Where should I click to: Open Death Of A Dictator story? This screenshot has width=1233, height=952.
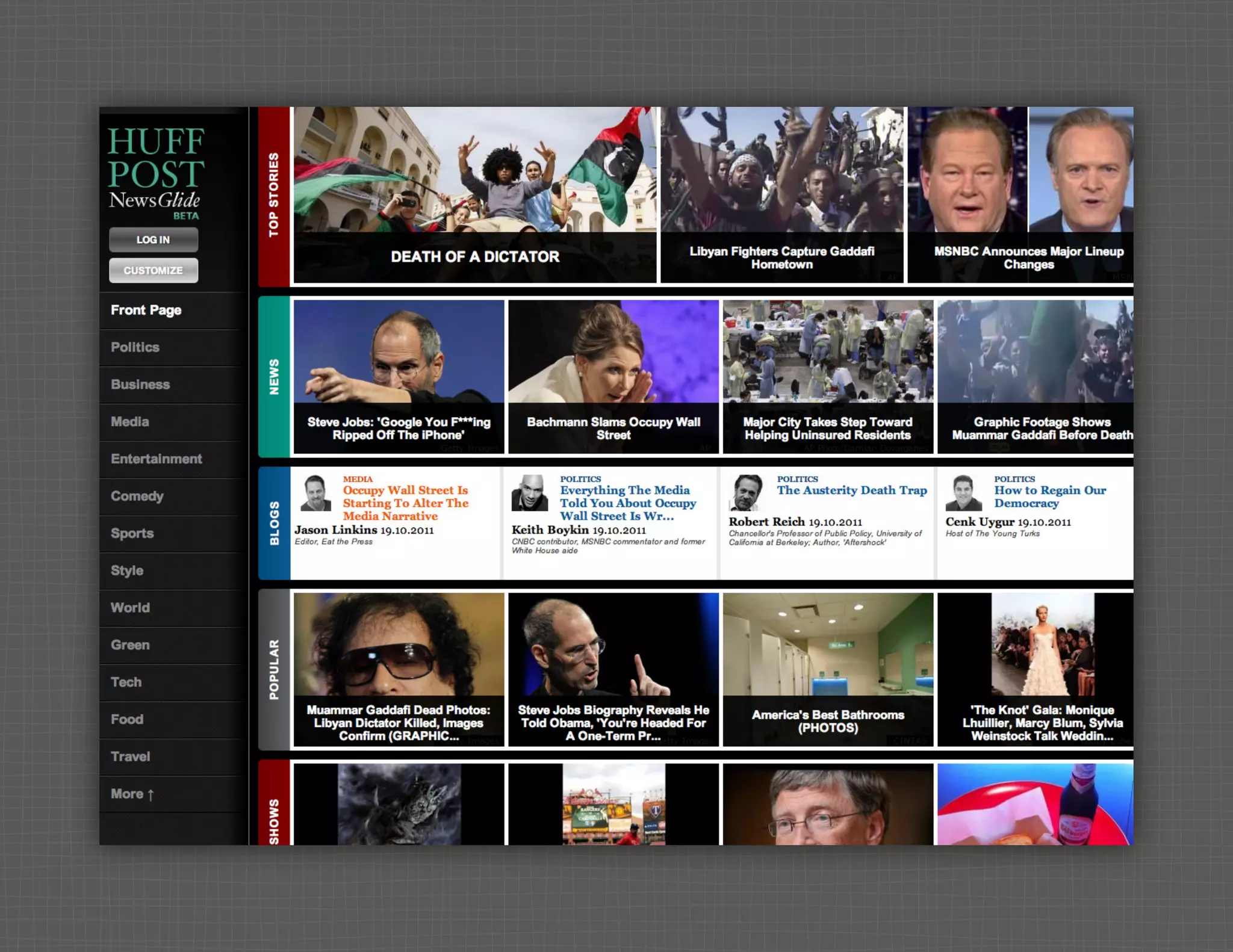tap(474, 256)
